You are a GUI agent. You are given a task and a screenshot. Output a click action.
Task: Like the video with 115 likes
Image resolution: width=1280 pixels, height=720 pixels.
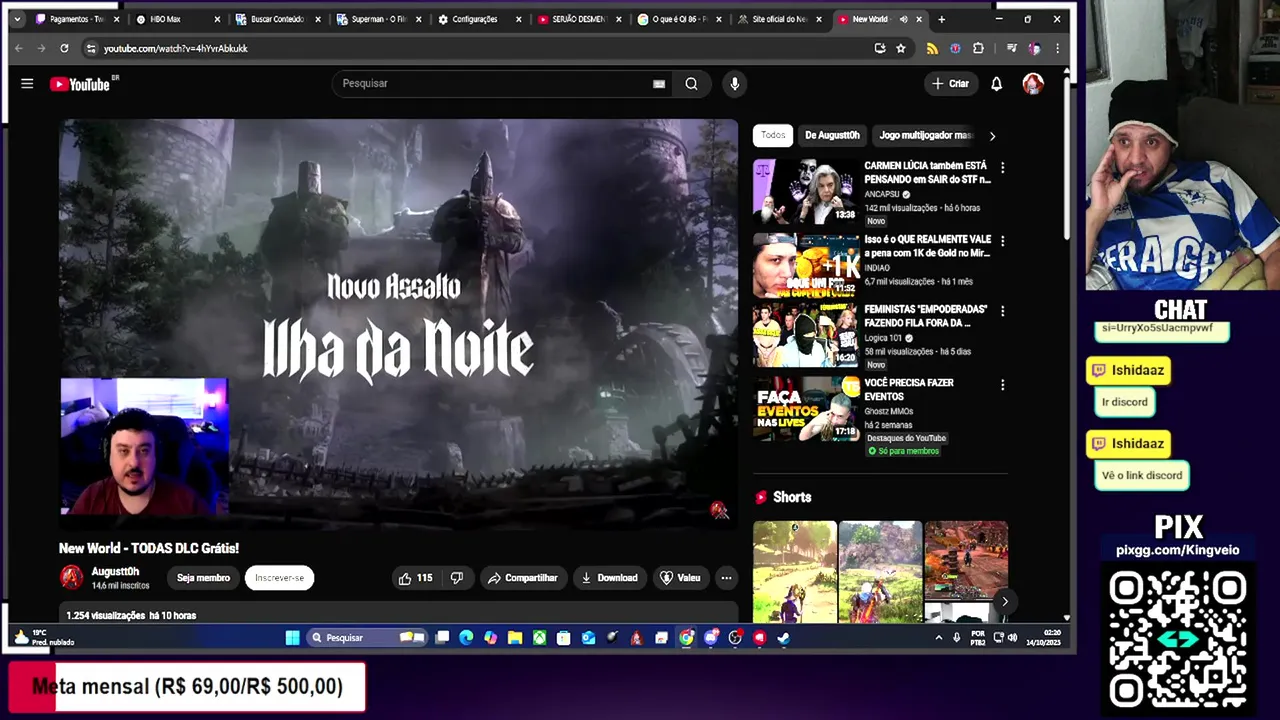(416, 578)
